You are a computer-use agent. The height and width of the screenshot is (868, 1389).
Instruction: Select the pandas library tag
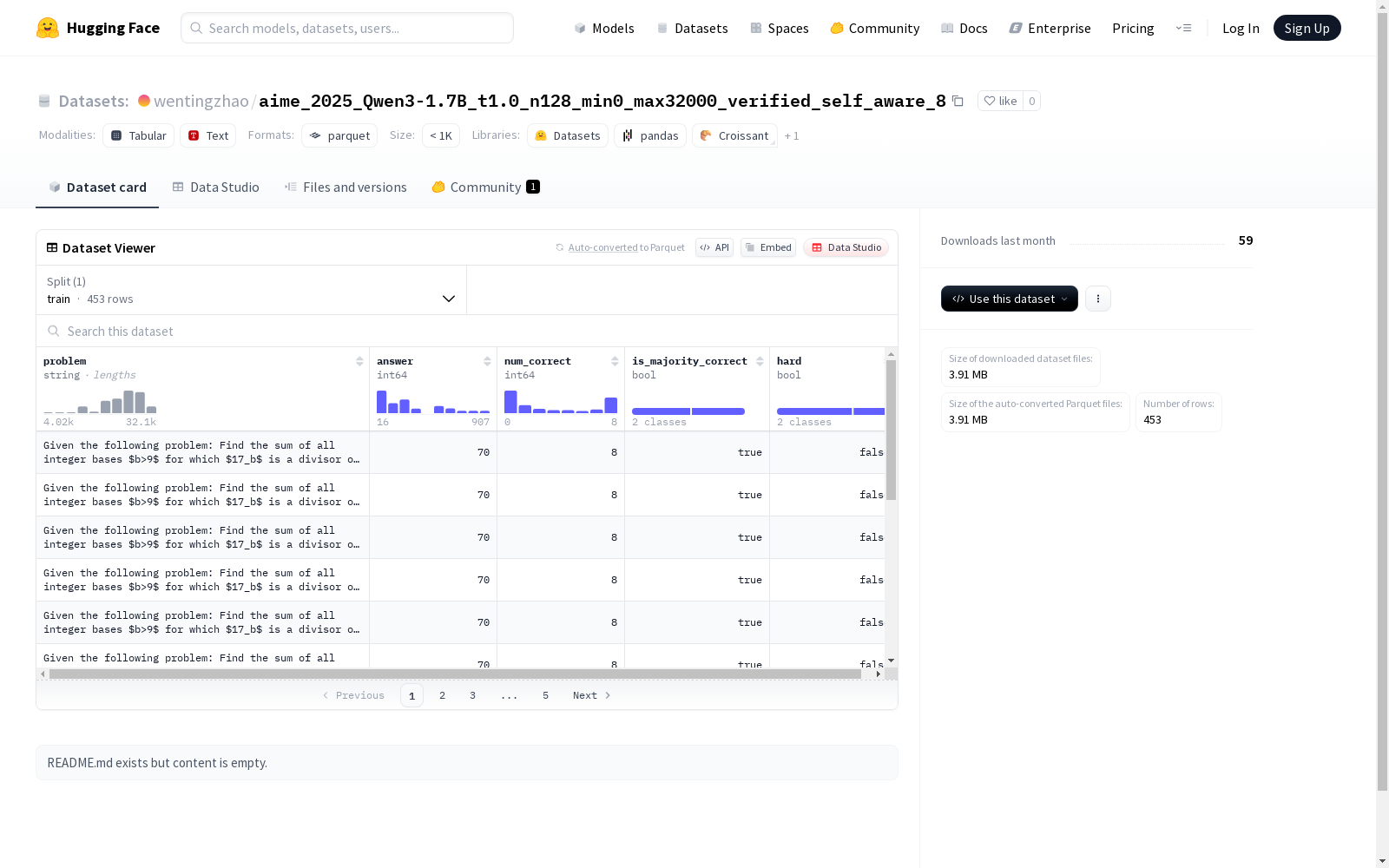pos(650,135)
